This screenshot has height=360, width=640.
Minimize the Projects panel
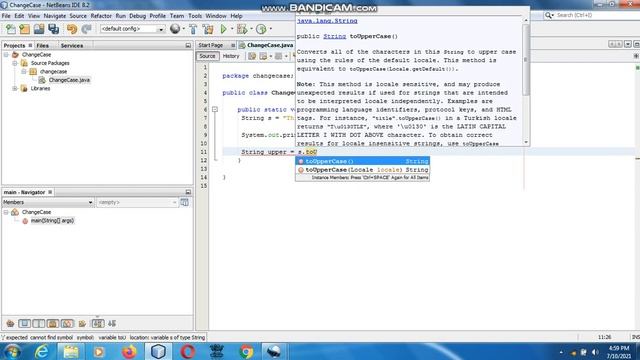(188, 45)
